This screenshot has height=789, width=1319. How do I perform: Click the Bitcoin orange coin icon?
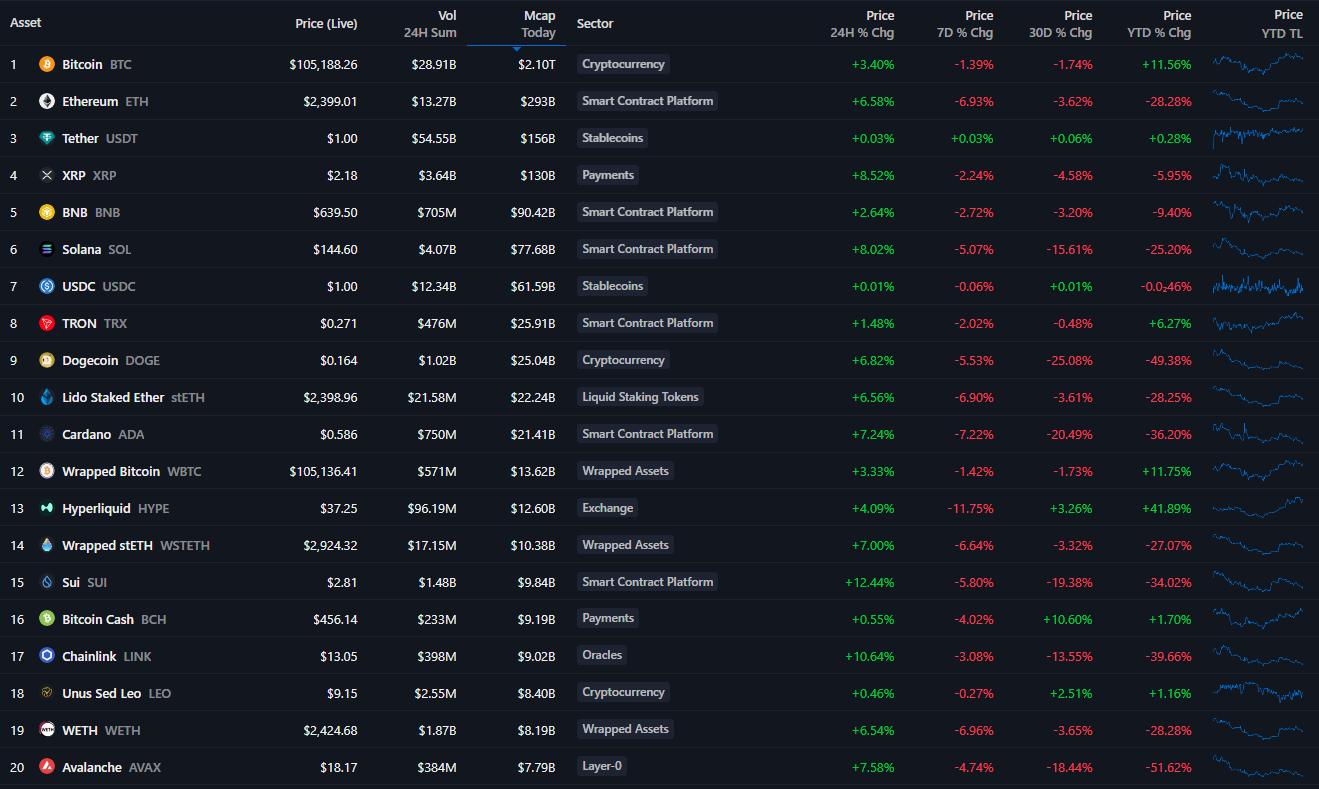[47, 64]
